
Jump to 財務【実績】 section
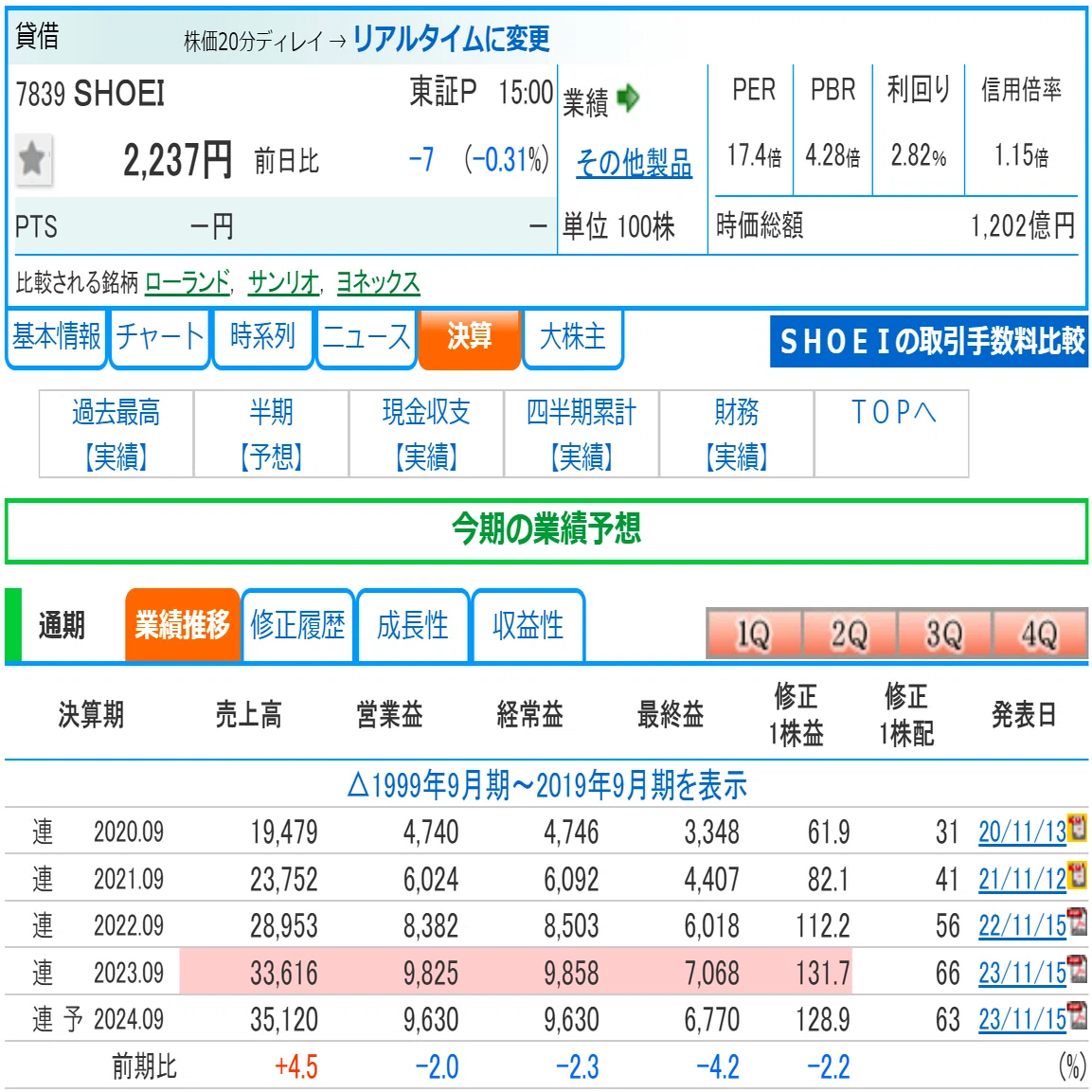click(737, 434)
